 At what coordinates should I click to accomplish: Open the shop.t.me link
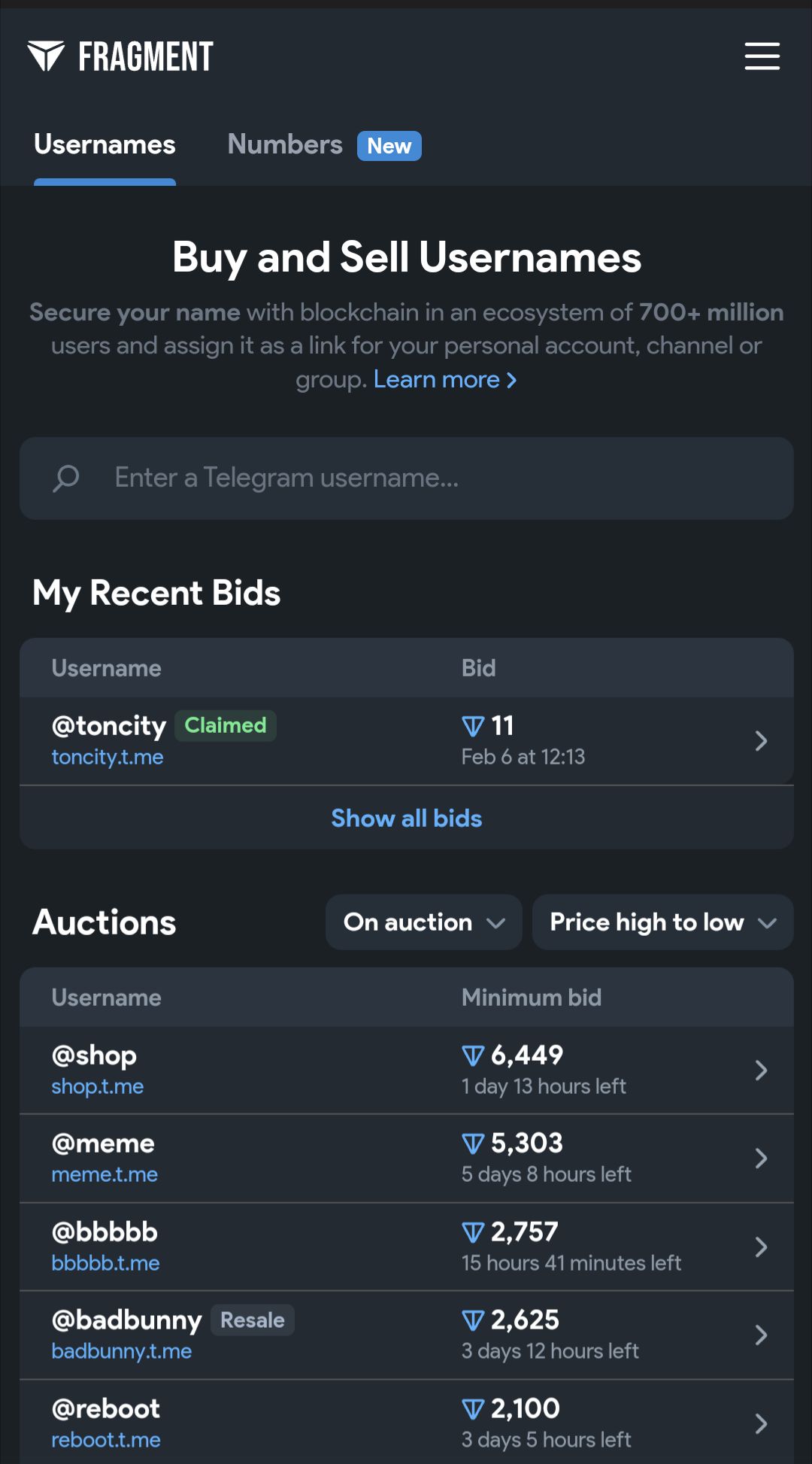click(98, 1086)
